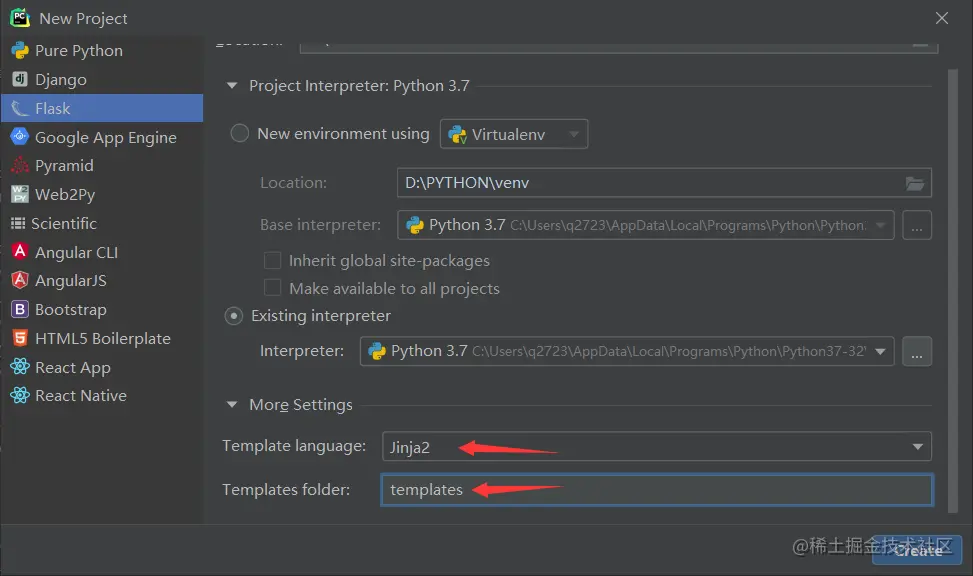Click the PyCharm logo in title bar
Screen dimensions: 973x576
pyautogui.click(x=20, y=18)
